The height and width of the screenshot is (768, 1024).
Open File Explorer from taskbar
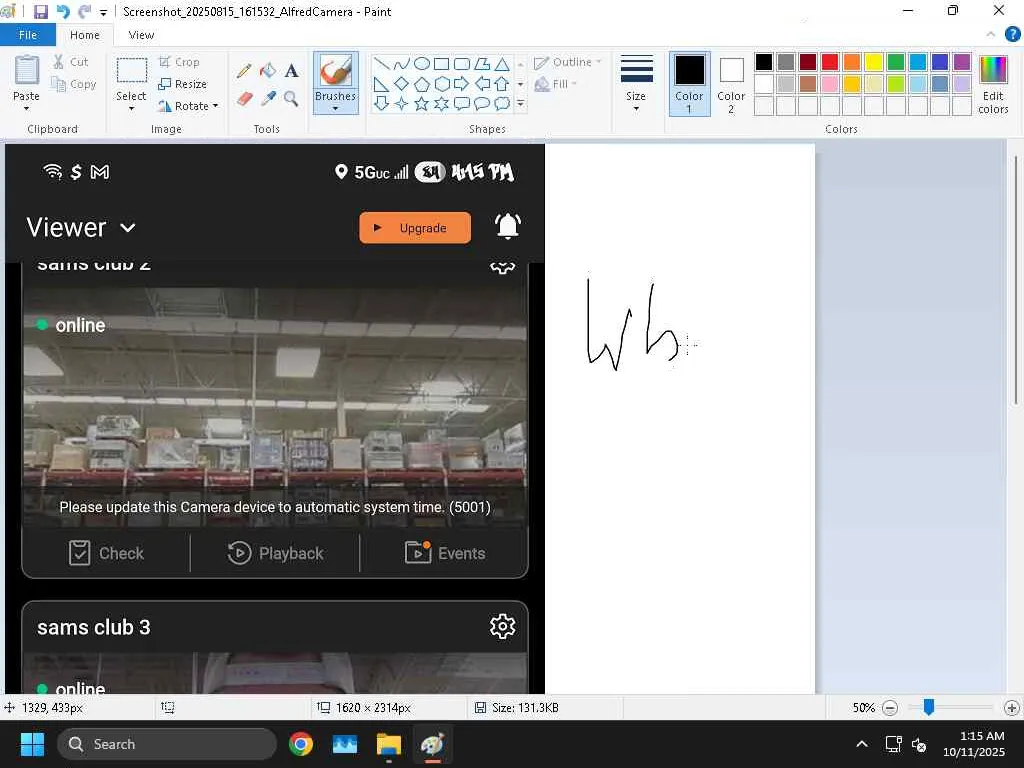[389, 744]
